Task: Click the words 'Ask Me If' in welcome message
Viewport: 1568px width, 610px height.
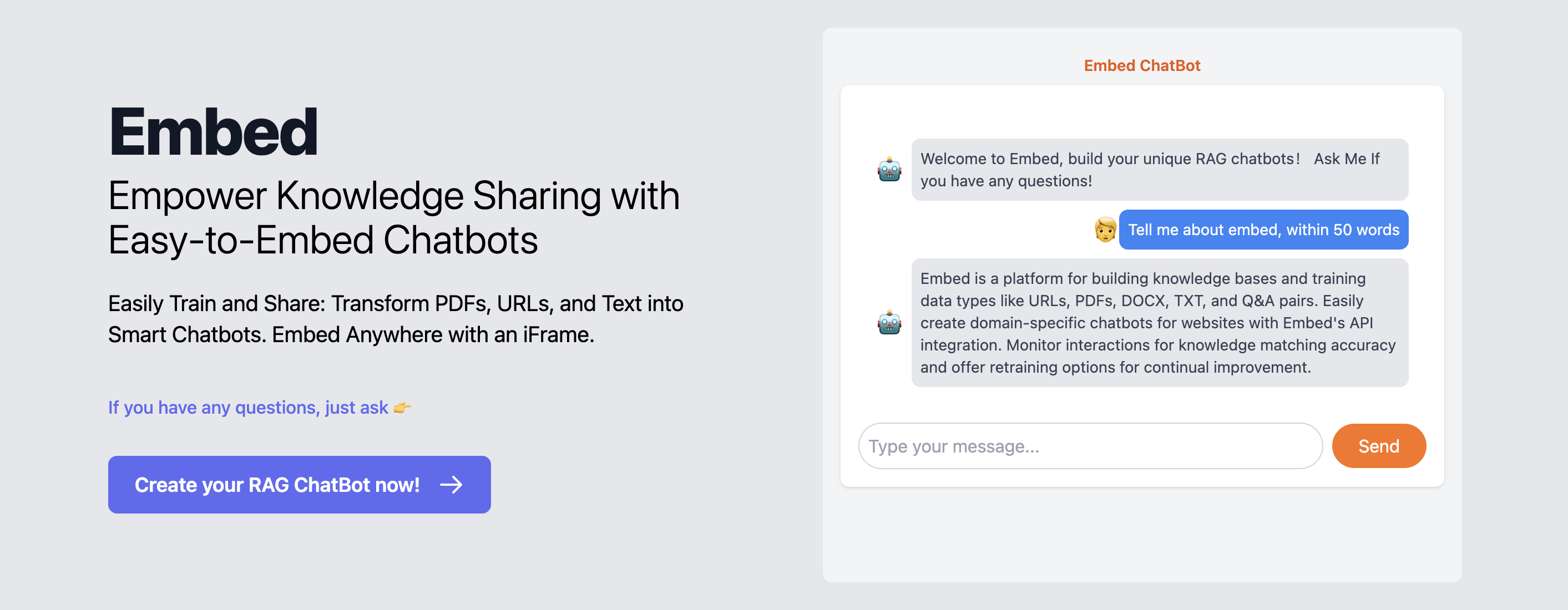Action: tap(1347, 159)
